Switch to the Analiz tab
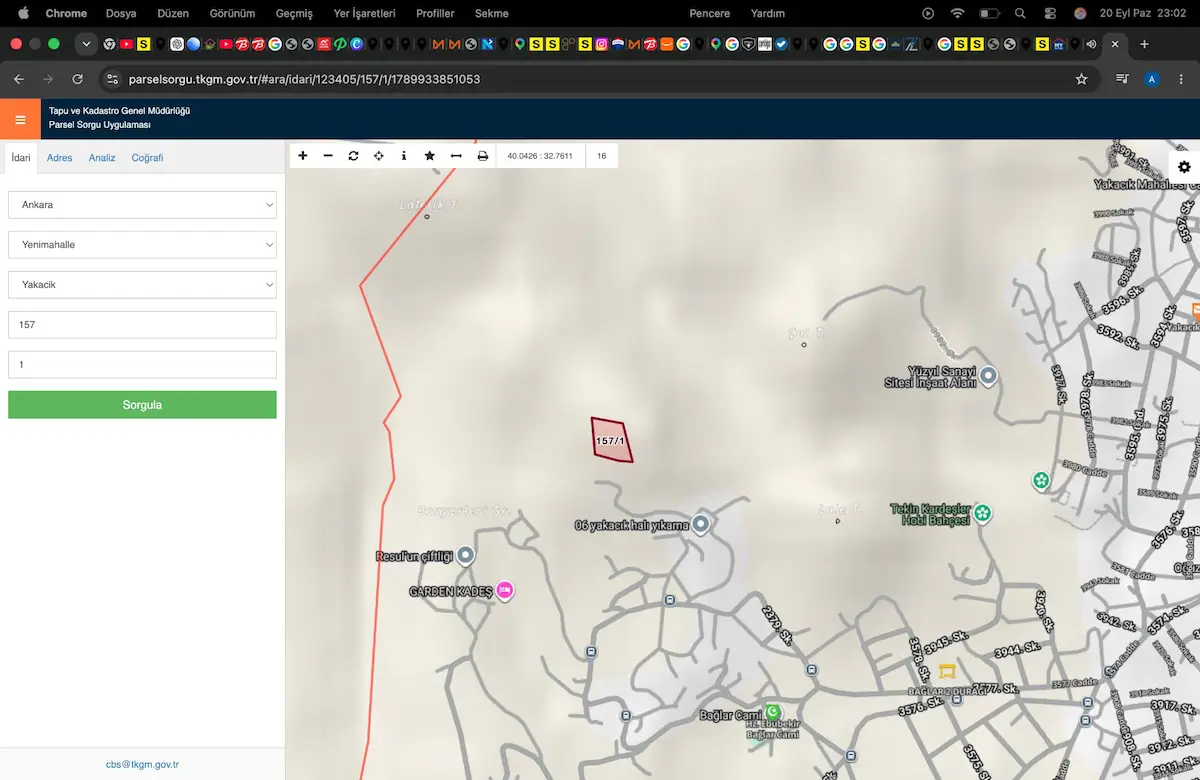 (102, 158)
